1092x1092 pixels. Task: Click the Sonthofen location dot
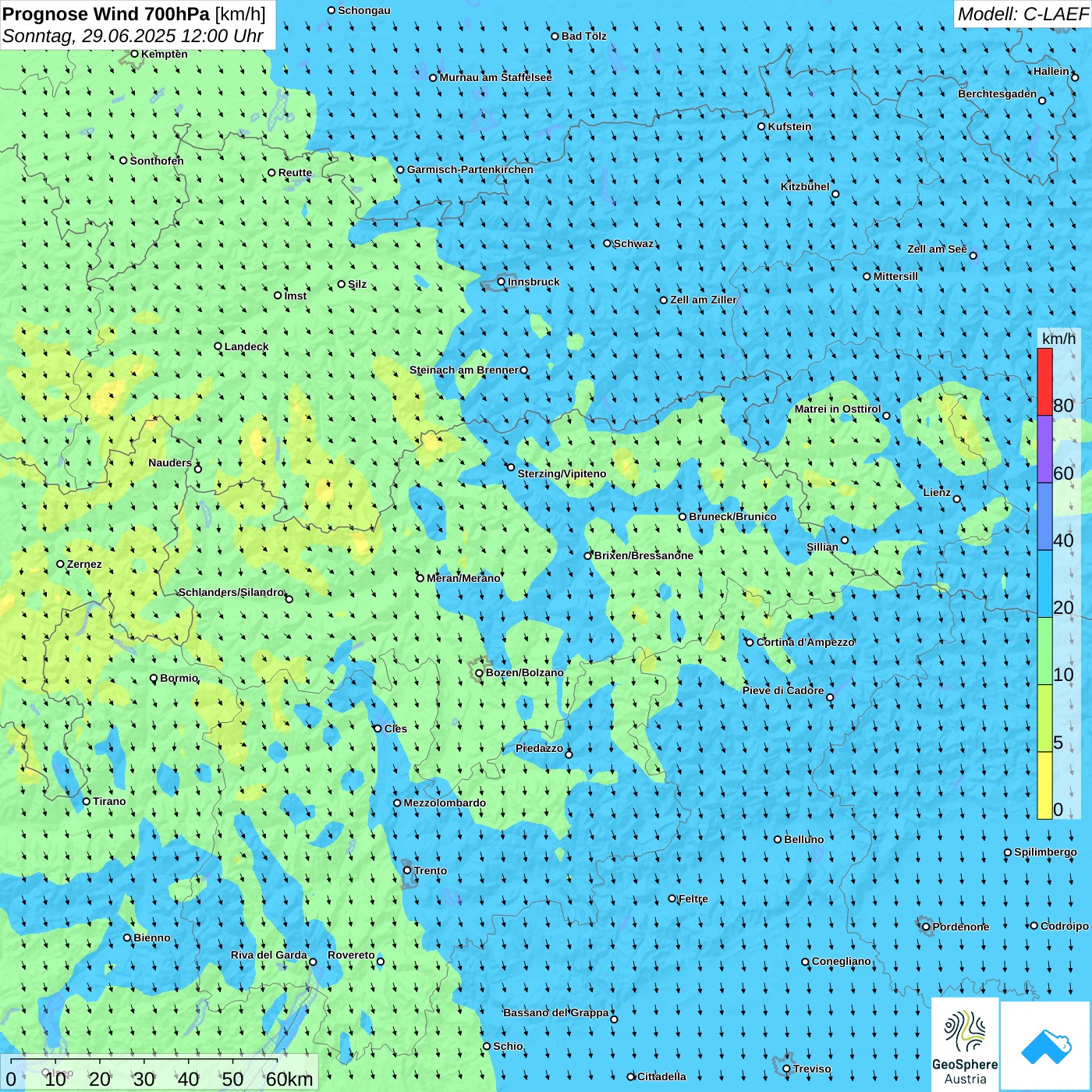123,161
